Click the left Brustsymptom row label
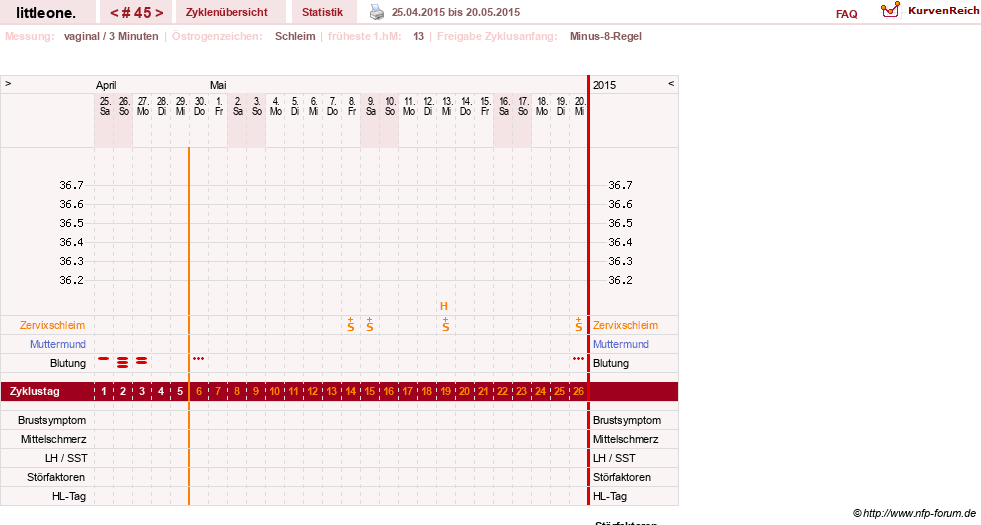 pyautogui.click(x=52, y=420)
